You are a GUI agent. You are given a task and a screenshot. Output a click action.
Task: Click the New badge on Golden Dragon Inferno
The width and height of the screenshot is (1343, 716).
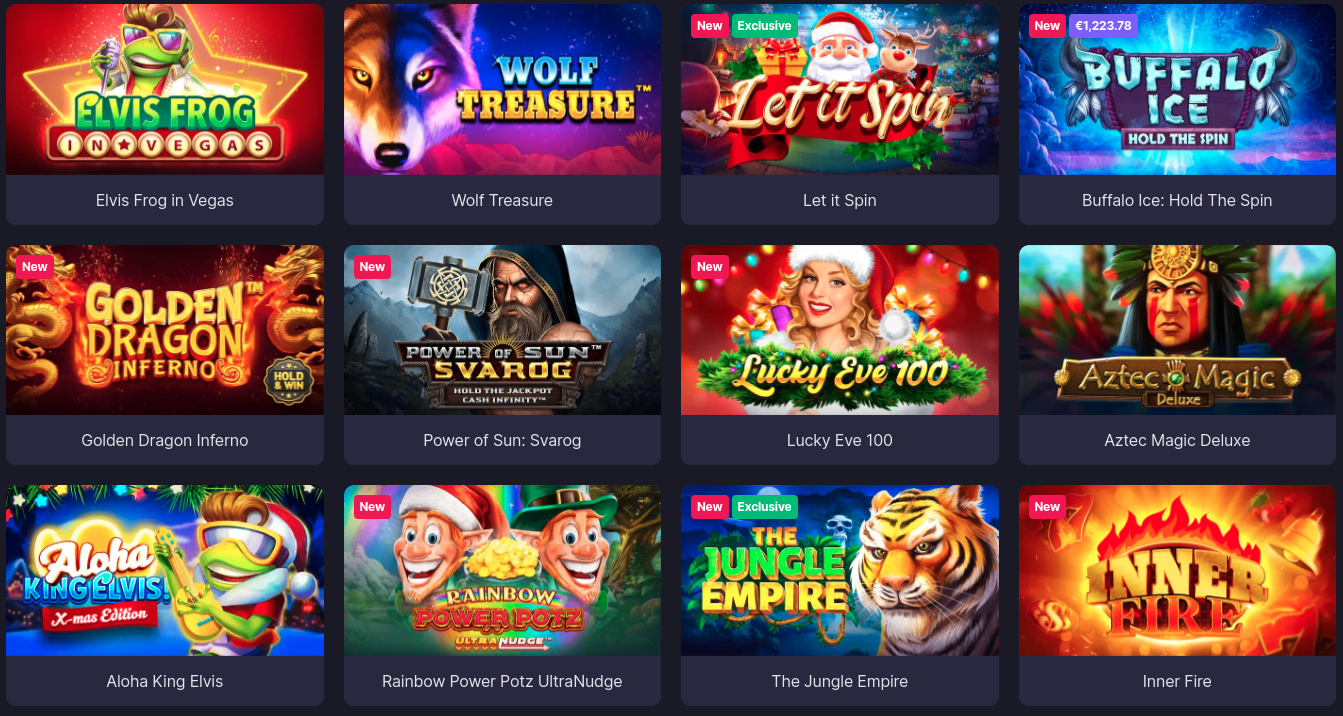coord(35,267)
